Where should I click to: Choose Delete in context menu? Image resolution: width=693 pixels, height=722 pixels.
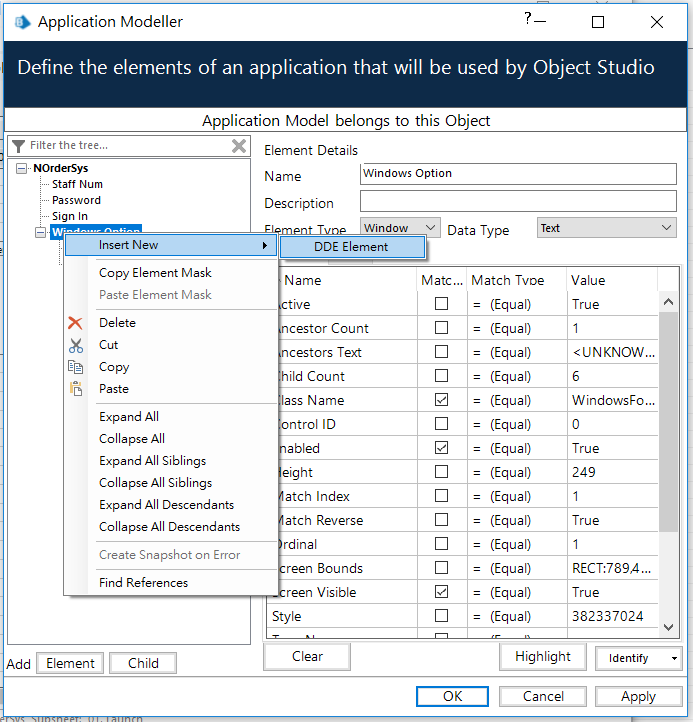(x=117, y=323)
